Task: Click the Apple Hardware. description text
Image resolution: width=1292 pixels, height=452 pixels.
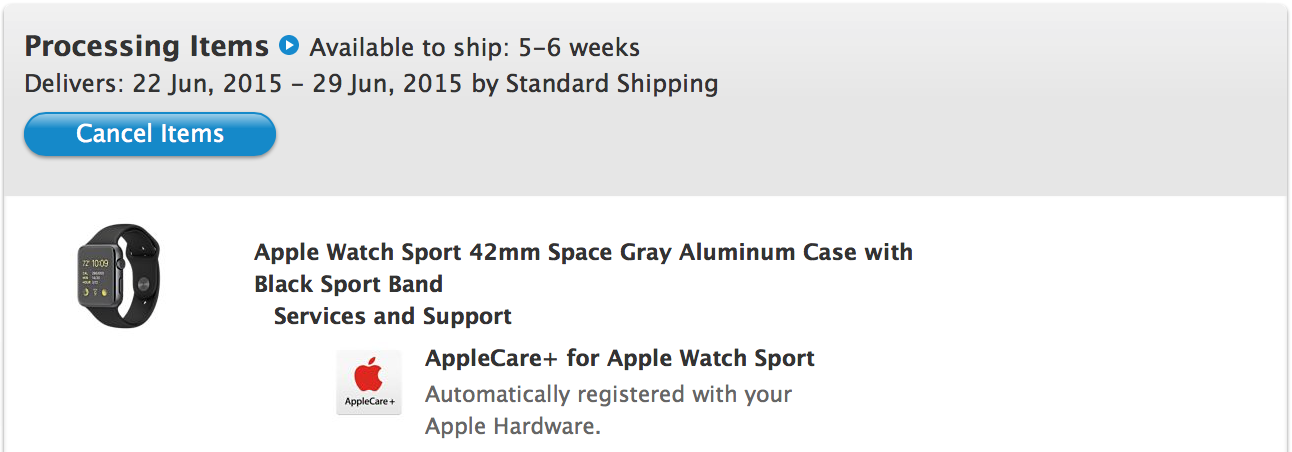Action: point(513,426)
